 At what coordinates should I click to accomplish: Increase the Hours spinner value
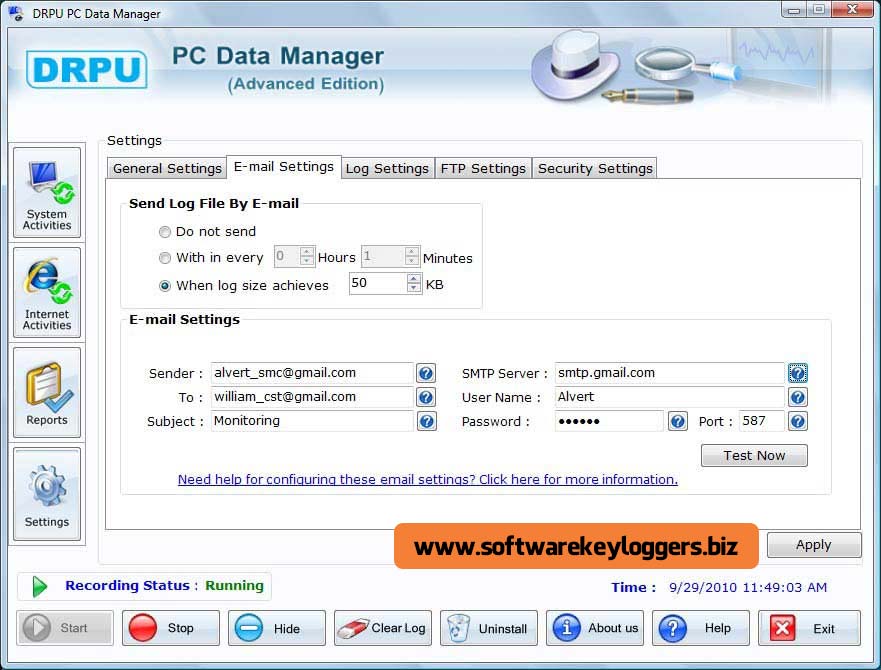click(x=306, y=252)
